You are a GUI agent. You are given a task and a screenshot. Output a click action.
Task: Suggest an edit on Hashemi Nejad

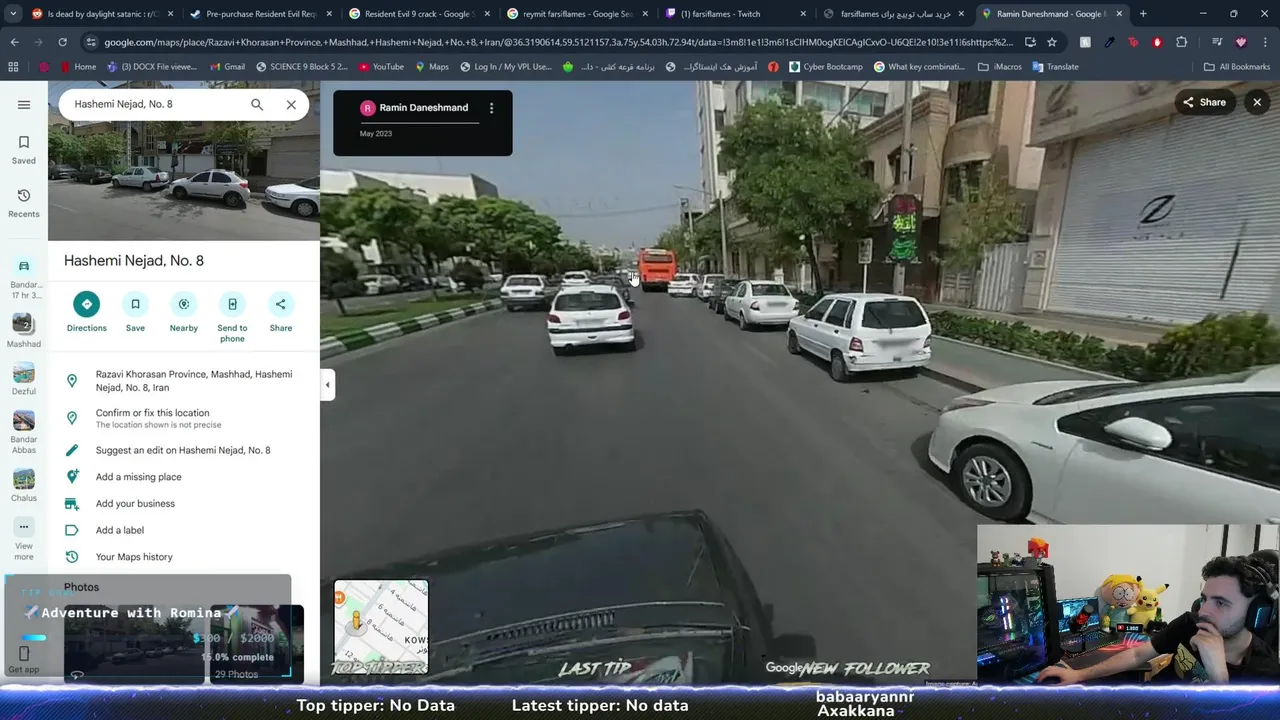click(x=184, y=450)
